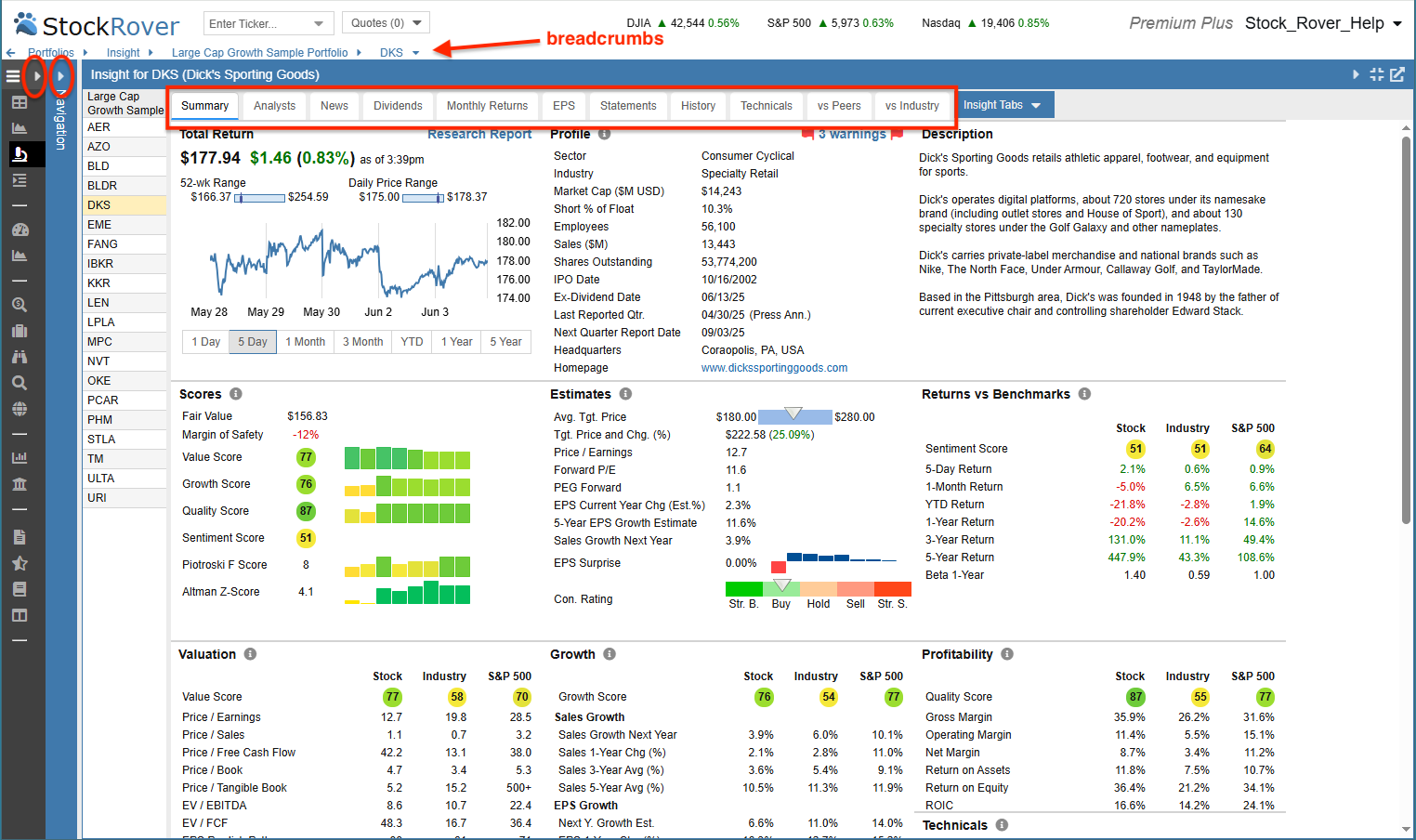Screen dimensions: 1416x840
Task: Switch to the Dividends tab
Action: pos(398,106)
